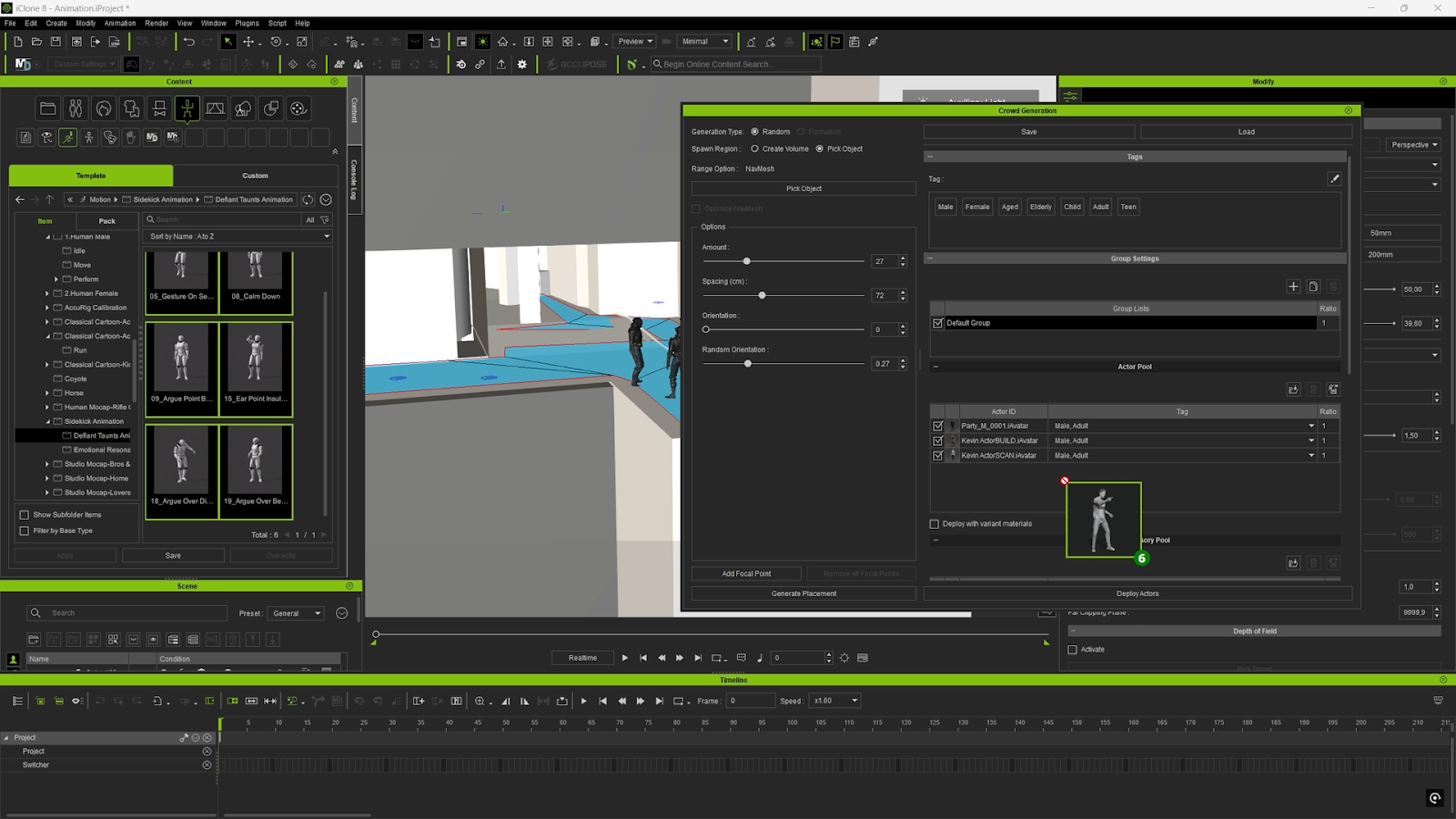
Task: Adjust the Spacing slider handle
Action: pyautogui.click(x=762, y=296)
